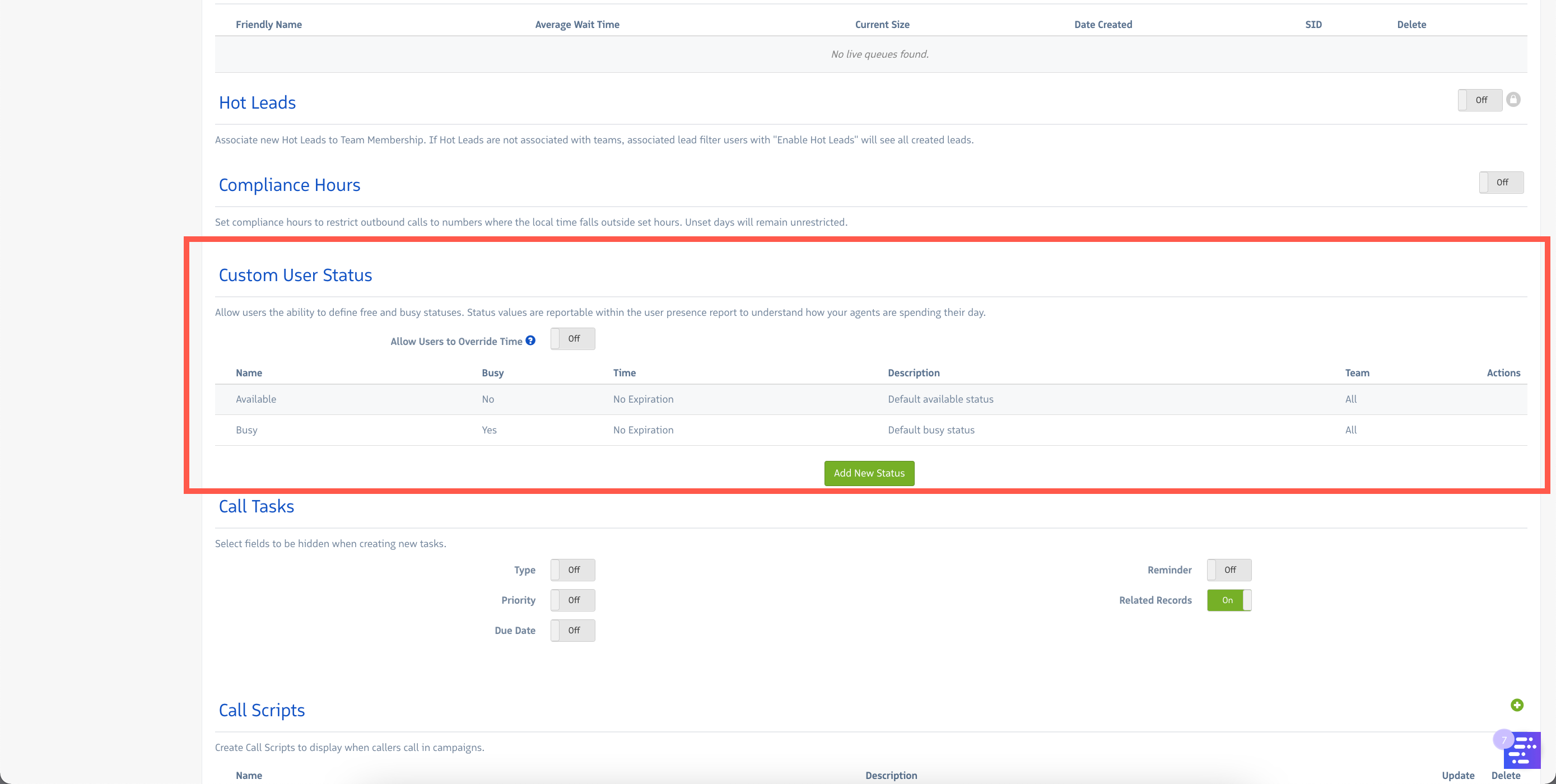Viewport: 1556px width, 784px height.
Task: Click the lock icon beside Hot Leads toggle
Action: (x=1512, y=100)
